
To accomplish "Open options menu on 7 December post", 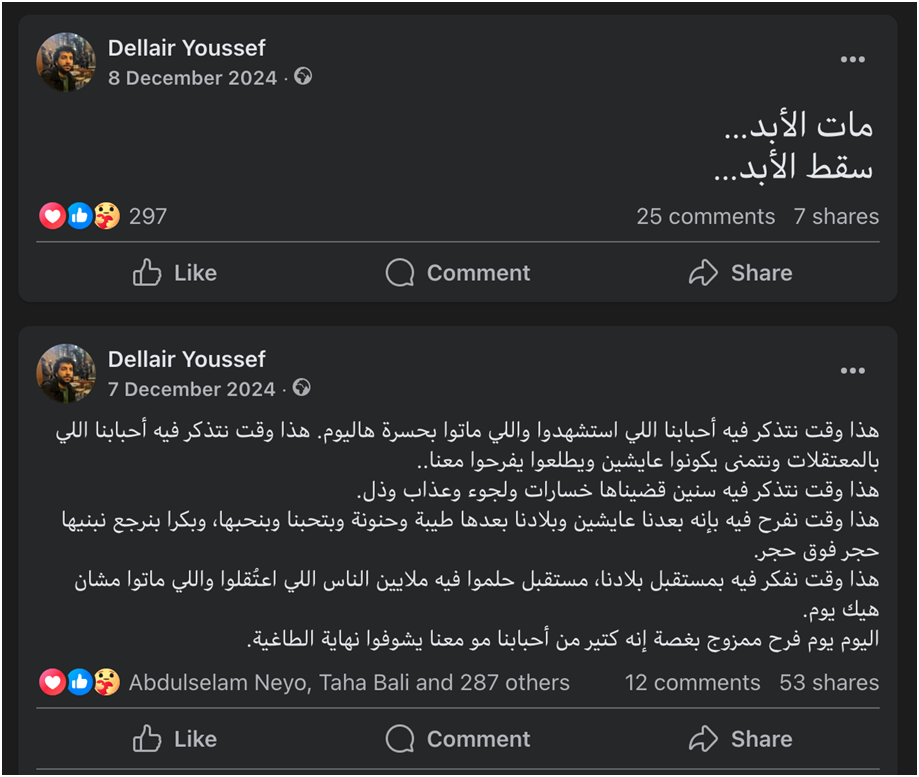I will pos(852,371).
